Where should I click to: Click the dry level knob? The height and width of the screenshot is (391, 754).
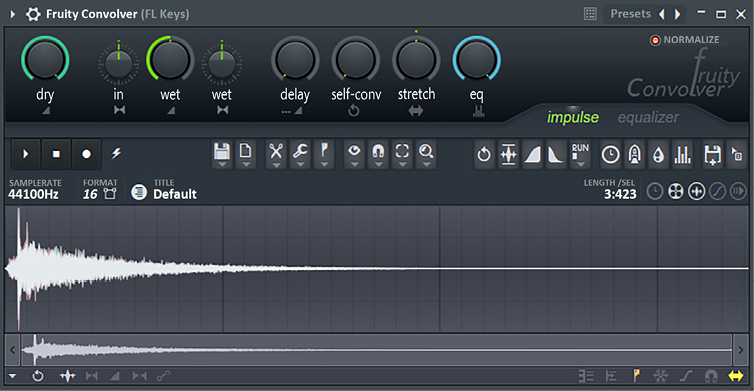click(x=45, y=60)
